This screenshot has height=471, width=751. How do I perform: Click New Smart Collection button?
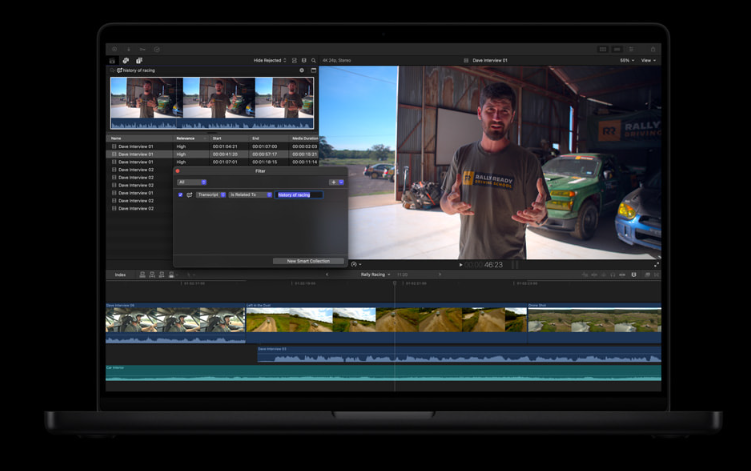[x=307, y=261]
